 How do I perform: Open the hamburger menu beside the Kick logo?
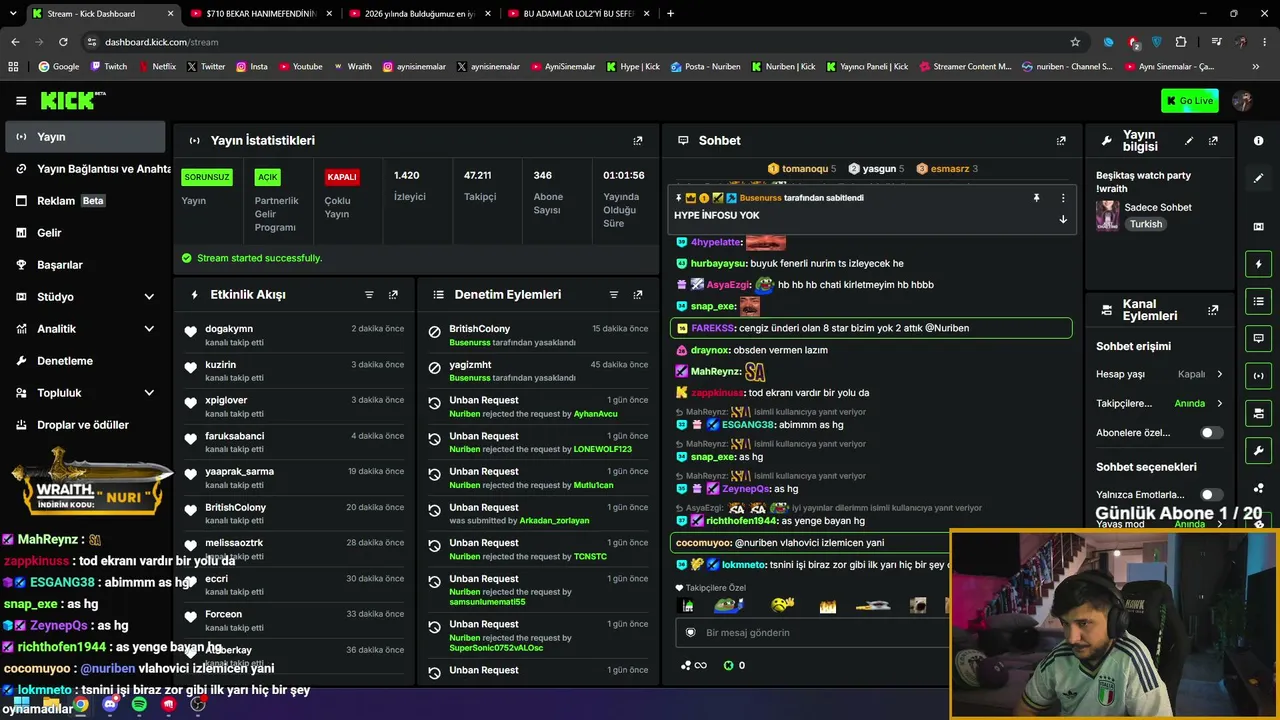[21, 101]
